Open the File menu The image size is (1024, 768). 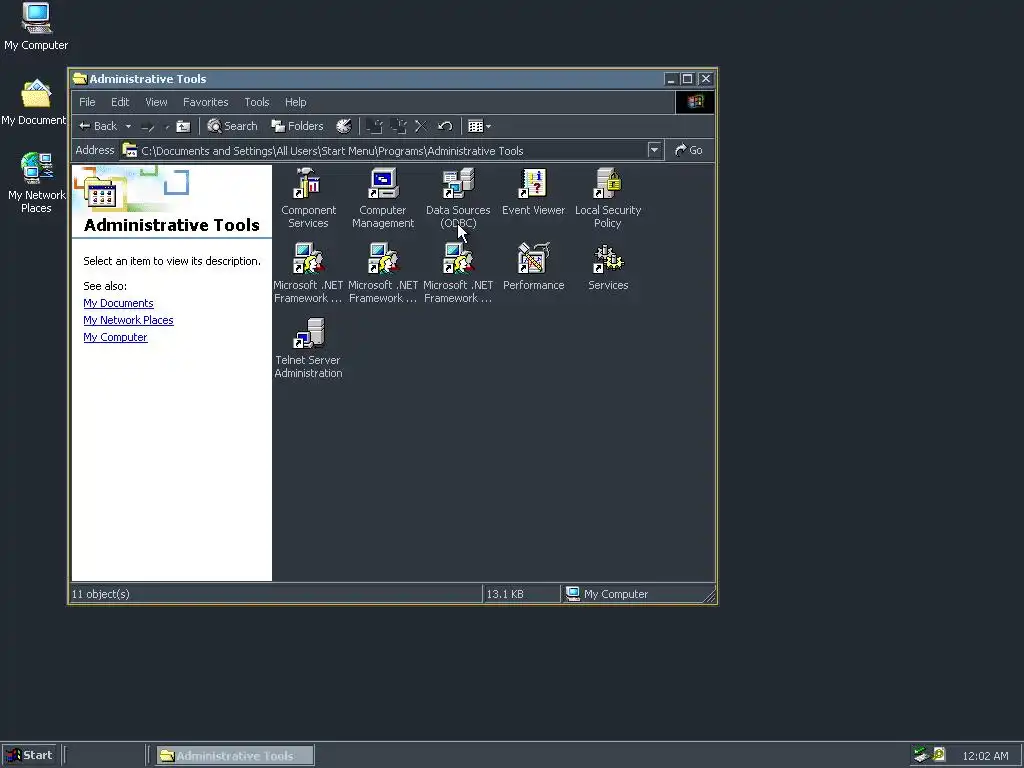pyautogui.click(x=87, y=102)
